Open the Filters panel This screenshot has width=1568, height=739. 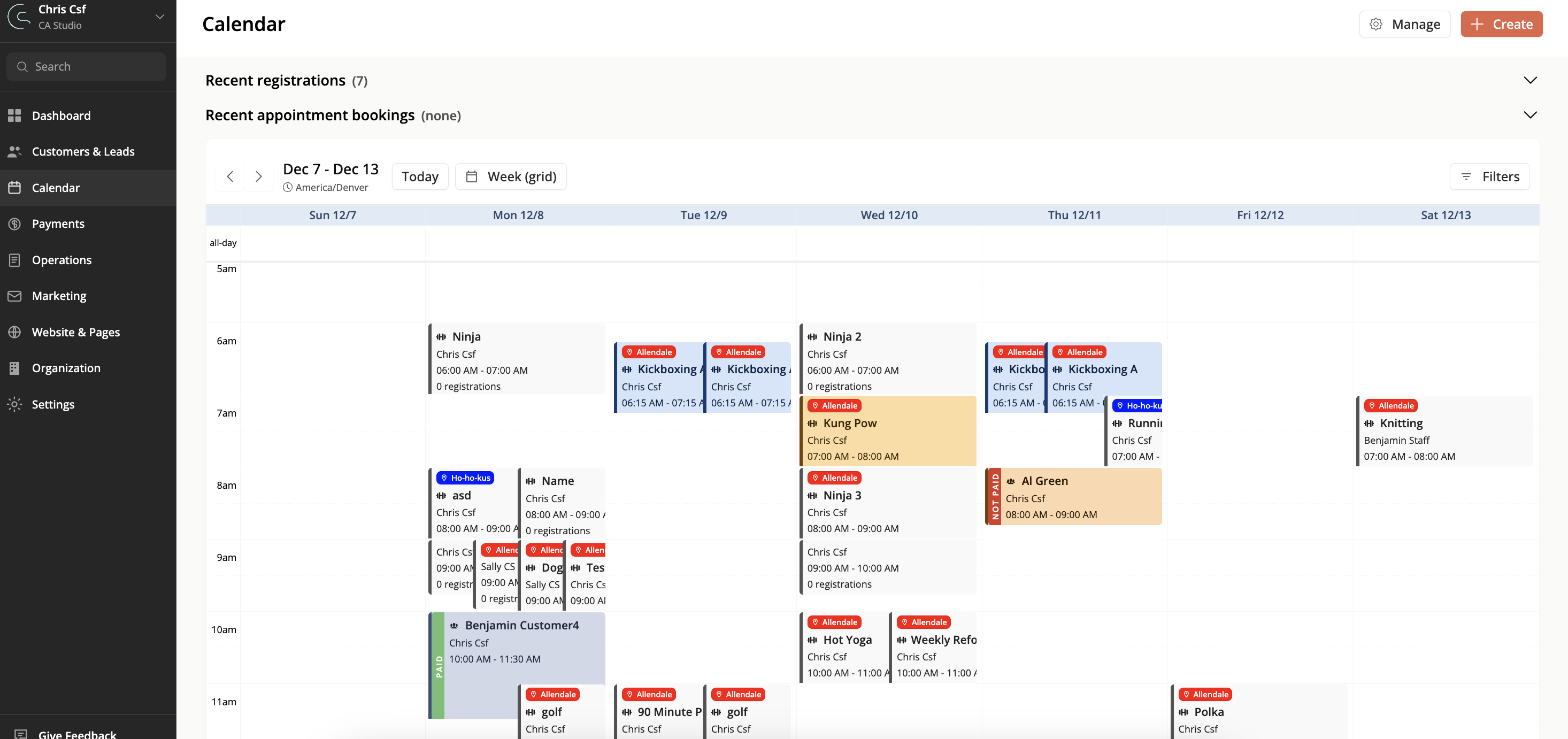coord(1489,176)
